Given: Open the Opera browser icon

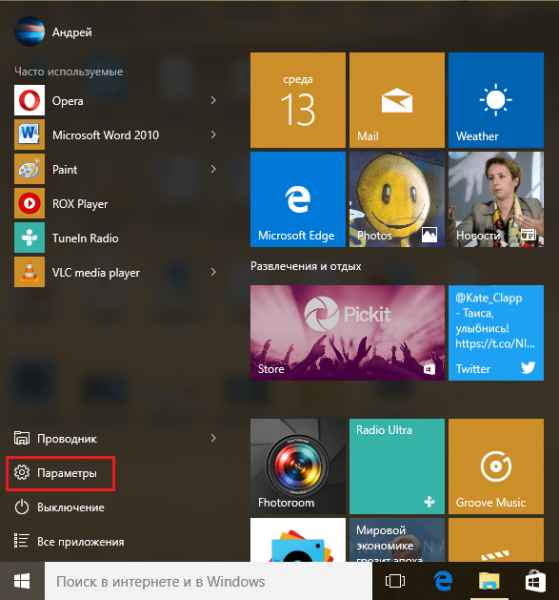Looking at the screenshot, I should tap(29, 100).
